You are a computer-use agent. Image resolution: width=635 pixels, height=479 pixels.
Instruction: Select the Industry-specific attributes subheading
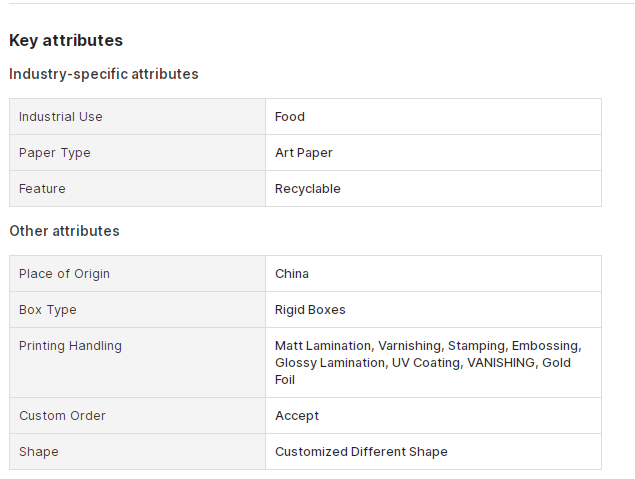104,74
